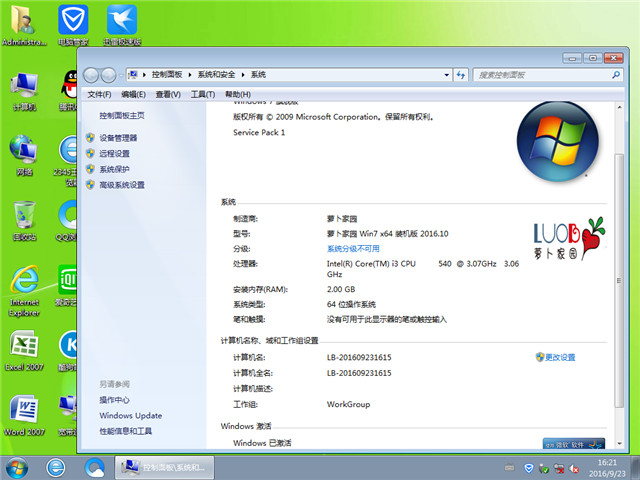640x480 pixels.
Task: Open the green iQIYI desktop icon
Action: pos(67,285)
